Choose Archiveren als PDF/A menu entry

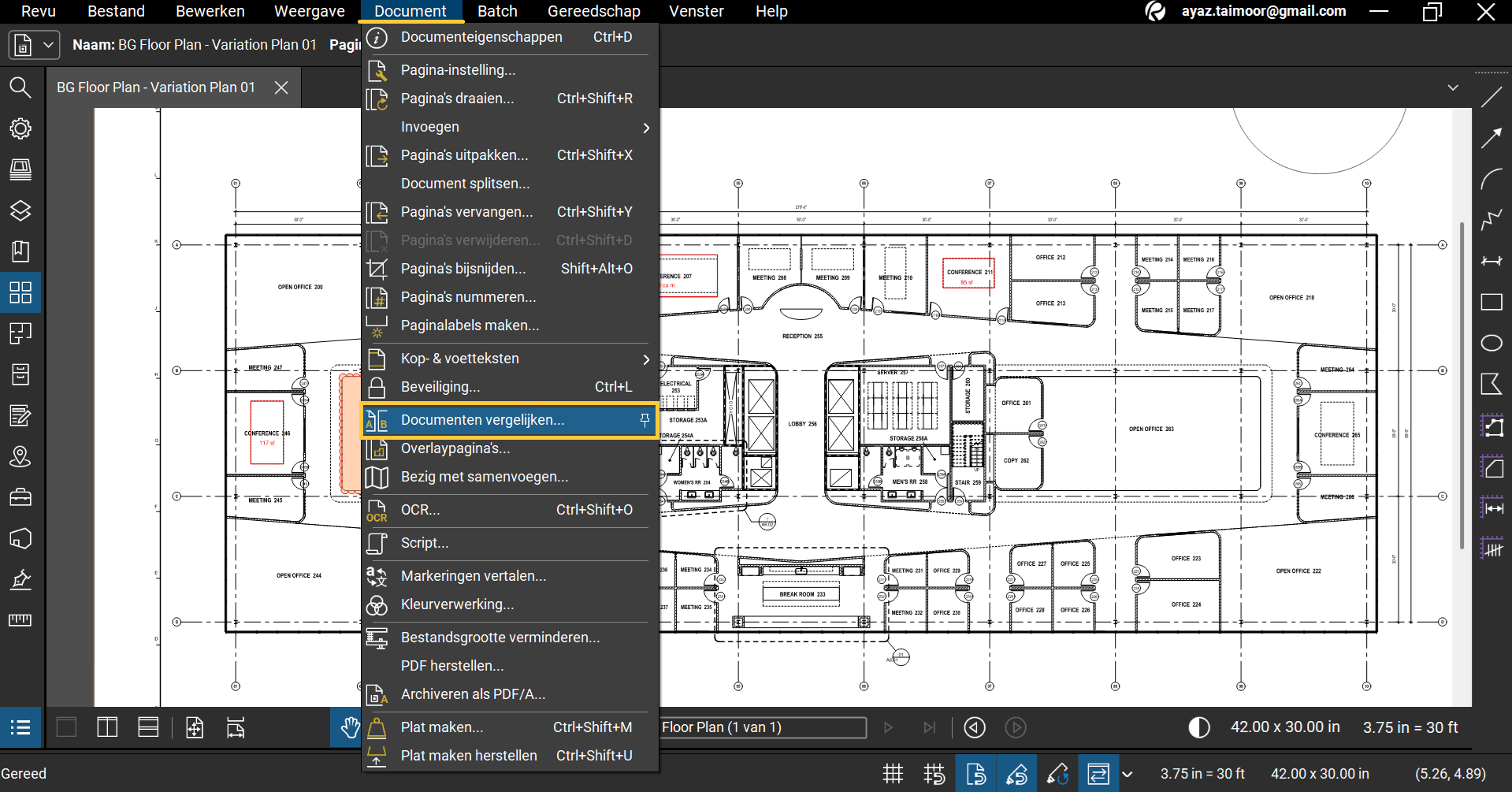click(x=510, y=694)
